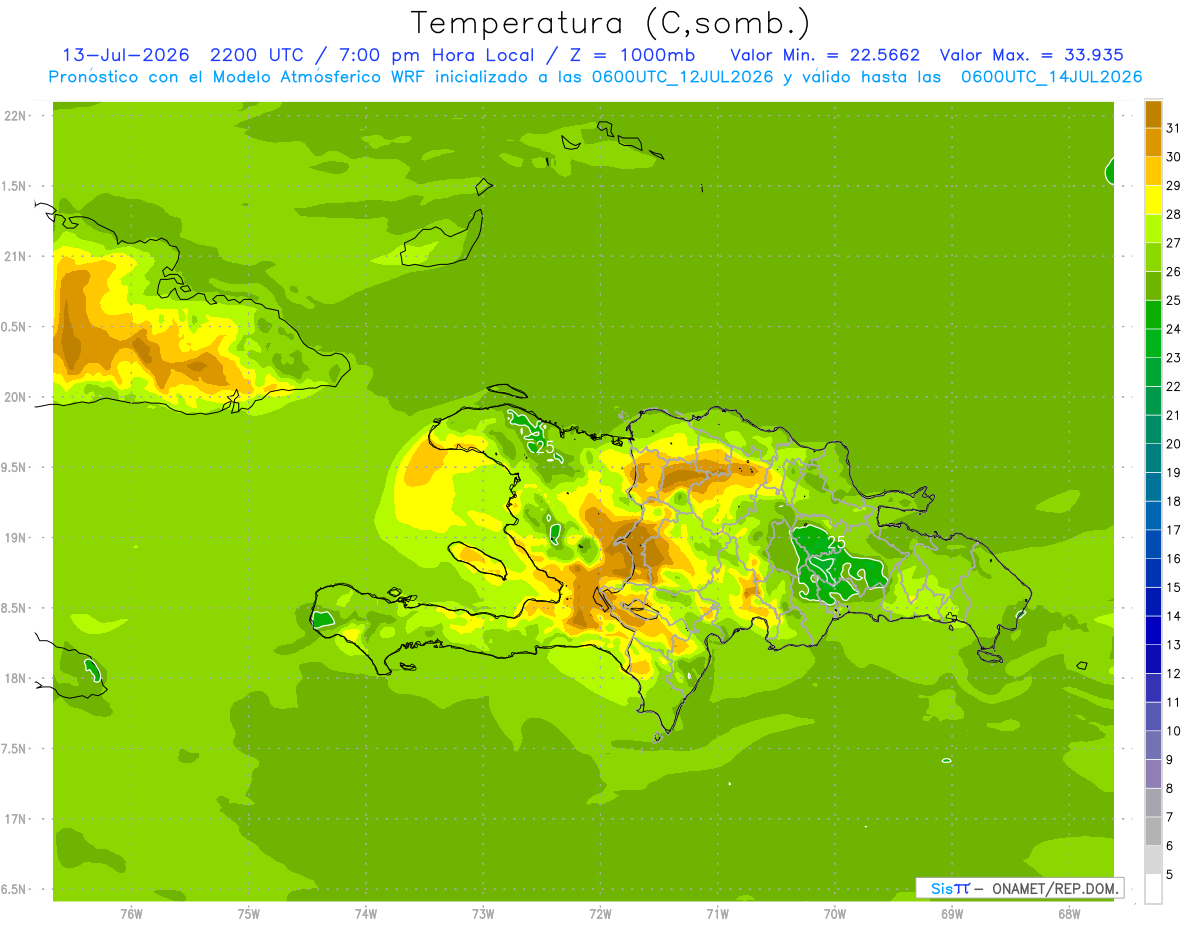Viewport: 1200px width, 927px height.
Task: Click the colorbar label "8"
Action: pyautogui.click(x=1169, y=788)
